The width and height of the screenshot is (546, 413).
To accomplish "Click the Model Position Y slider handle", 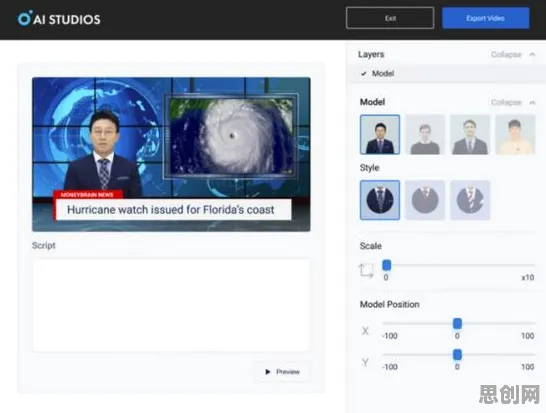I will pyautogui.click(x=457, y=354).
